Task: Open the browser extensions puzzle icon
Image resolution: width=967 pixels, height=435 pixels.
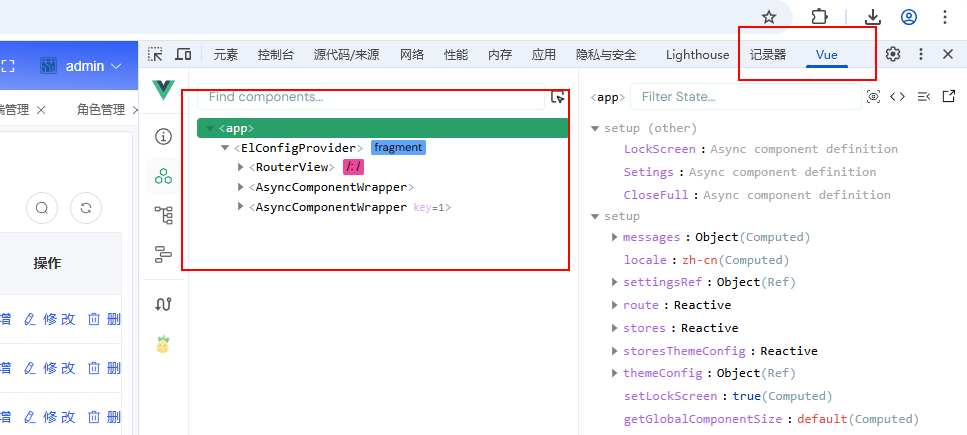Action: pos(819,17)
